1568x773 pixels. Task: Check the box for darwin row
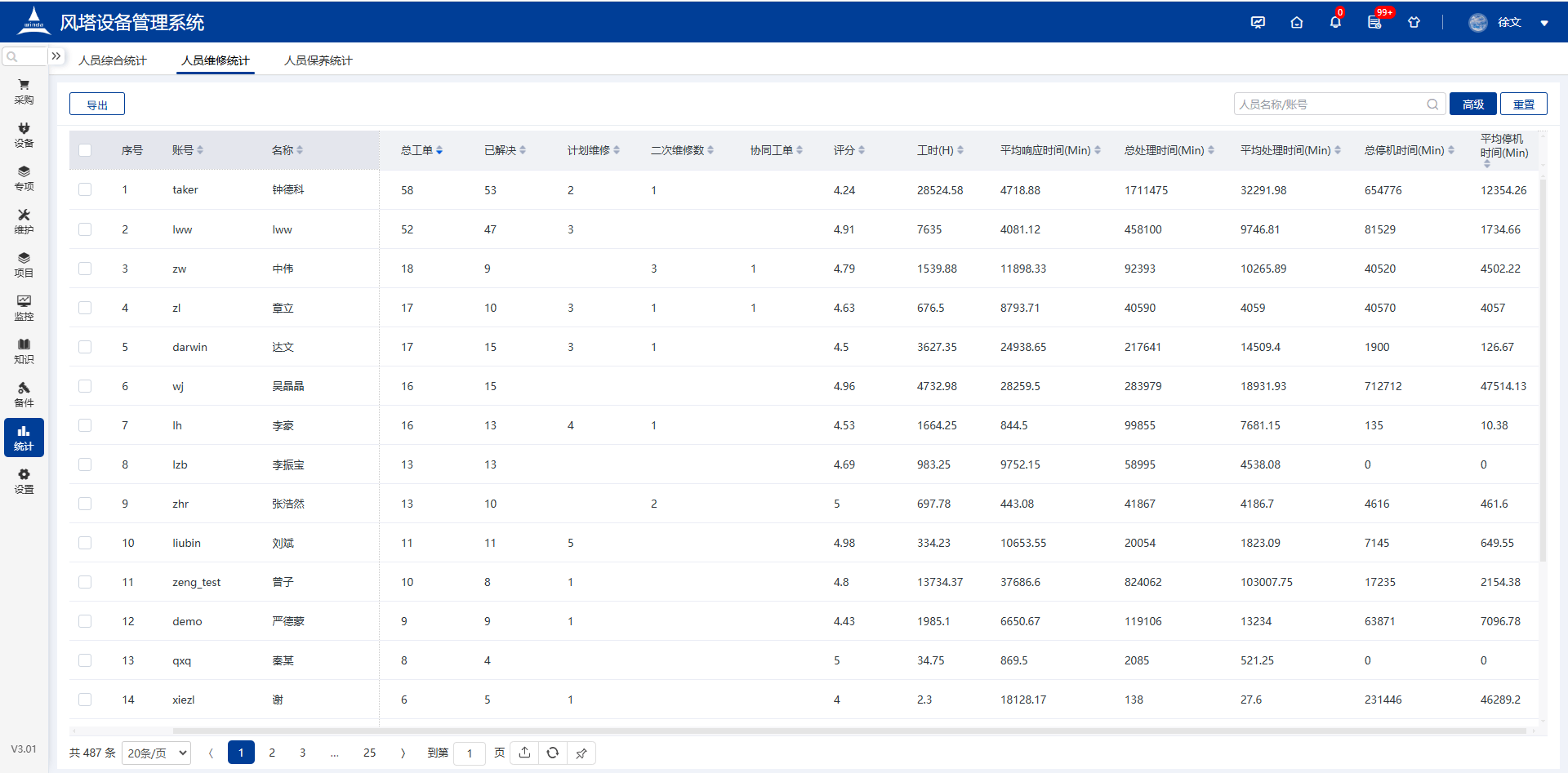pos(85,347)
